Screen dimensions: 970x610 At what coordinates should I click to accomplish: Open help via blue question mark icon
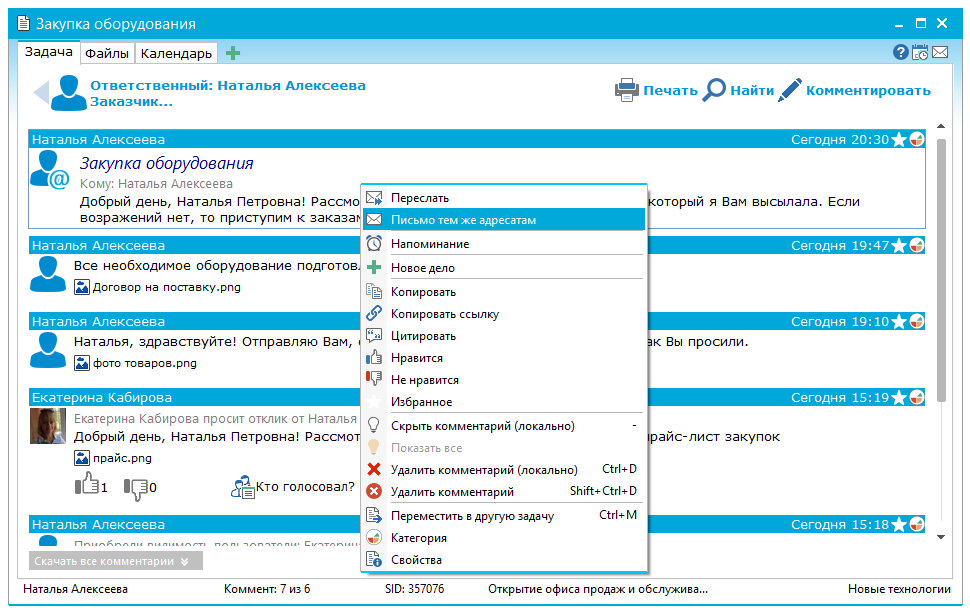click(x=900, y=53)
